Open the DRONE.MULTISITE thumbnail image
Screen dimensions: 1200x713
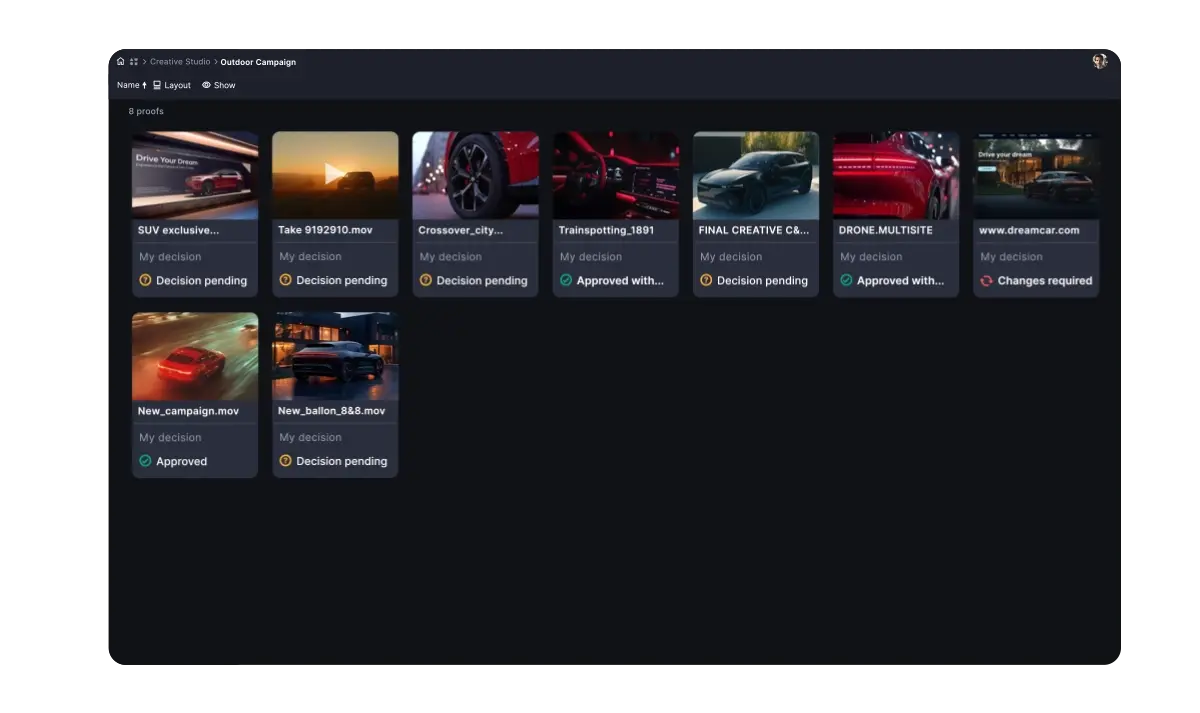(896, 175)
